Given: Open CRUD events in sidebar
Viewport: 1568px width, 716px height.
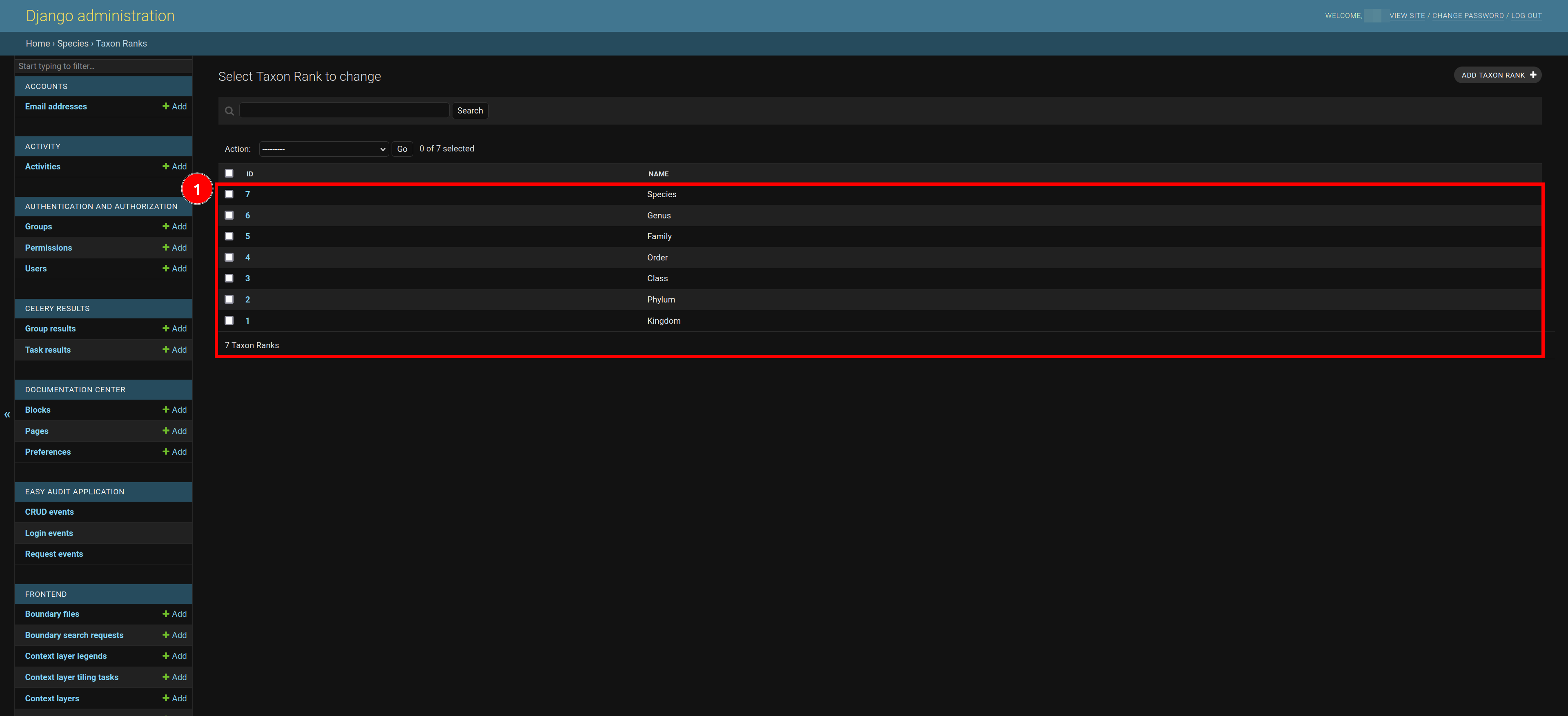Looking at the screenshot, I should pos(49,512).
